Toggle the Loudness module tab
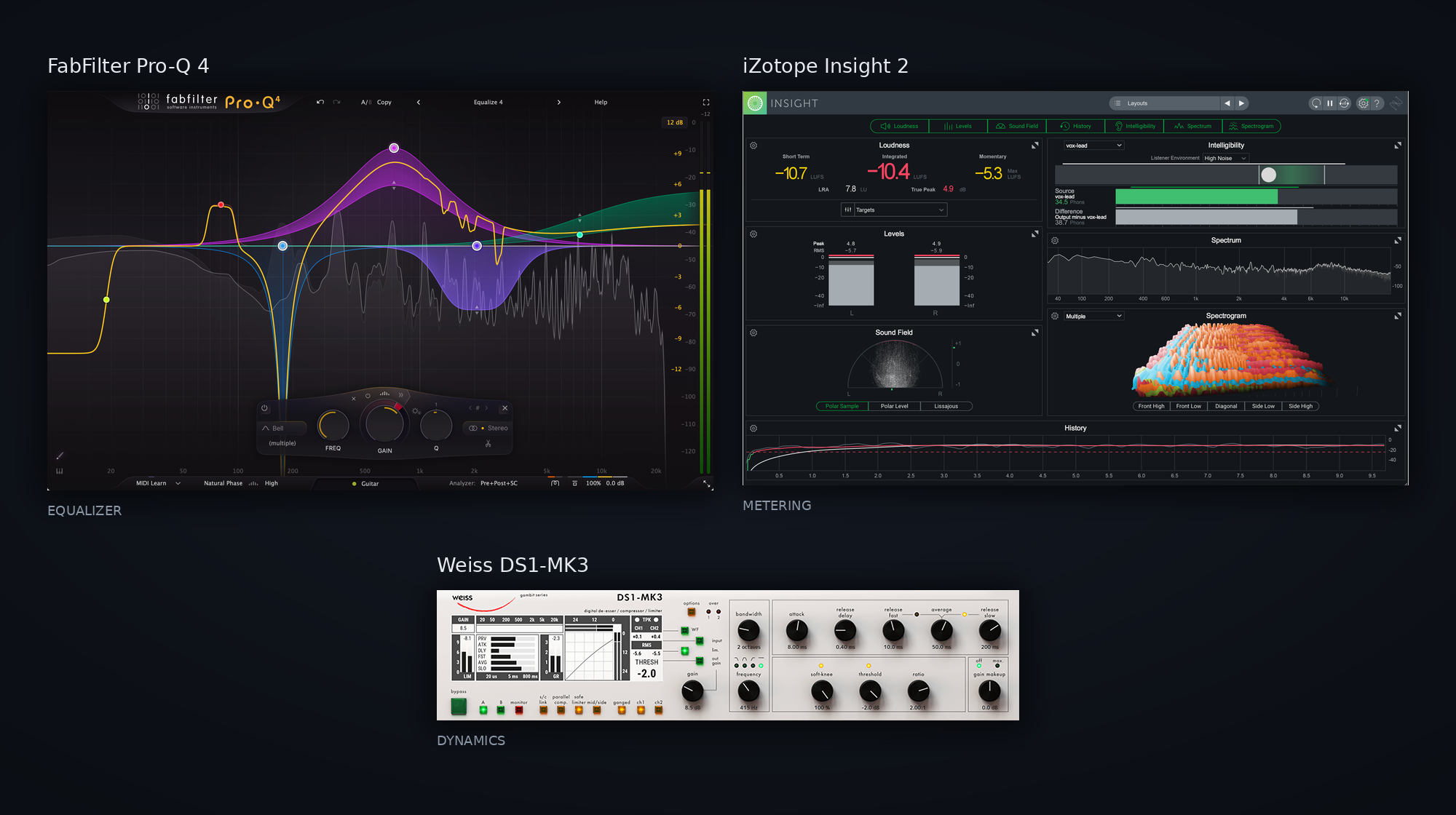1456x815 pixels. click(900, 126)
